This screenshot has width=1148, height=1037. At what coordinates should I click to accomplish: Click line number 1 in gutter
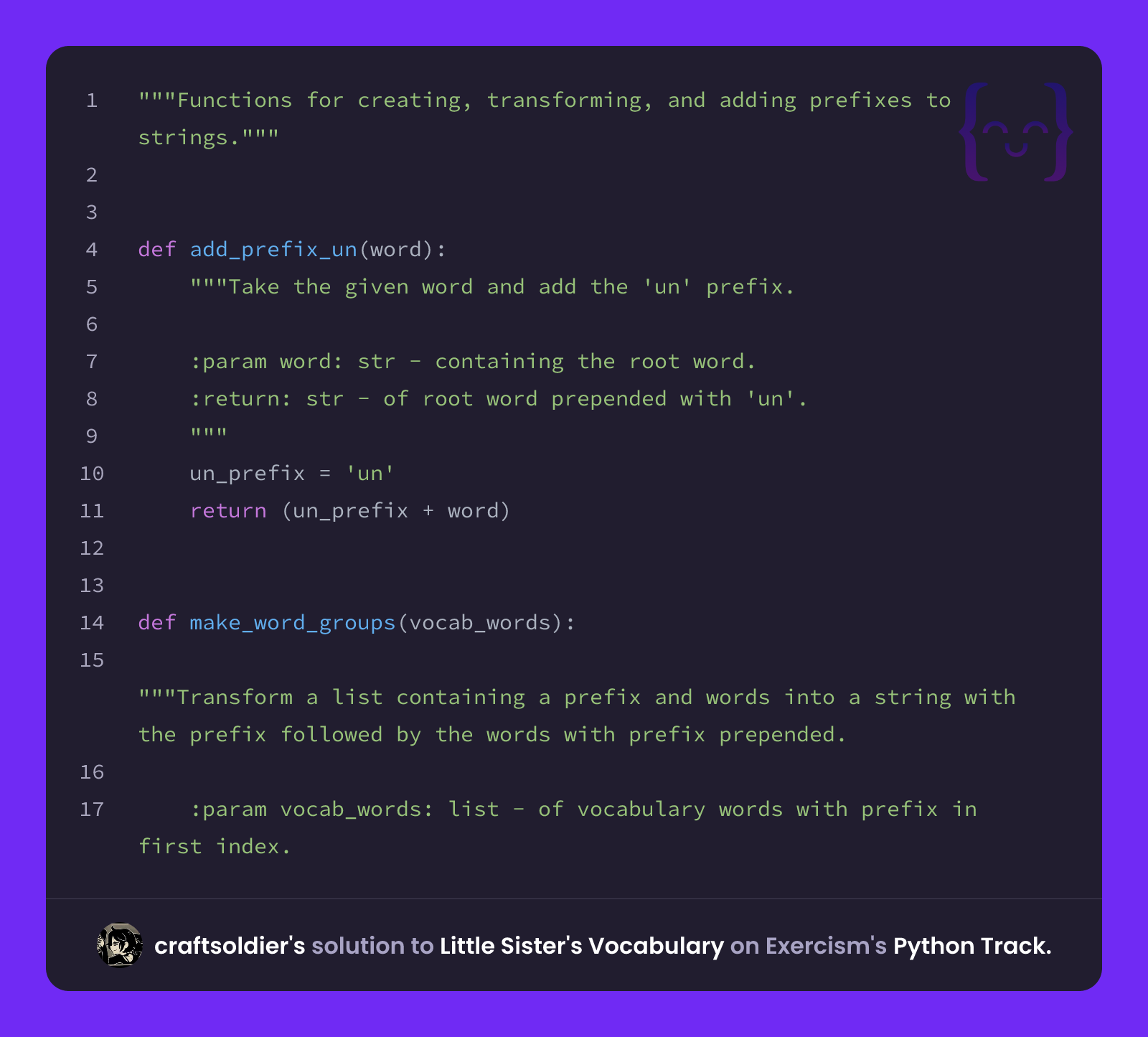point(92,100)
